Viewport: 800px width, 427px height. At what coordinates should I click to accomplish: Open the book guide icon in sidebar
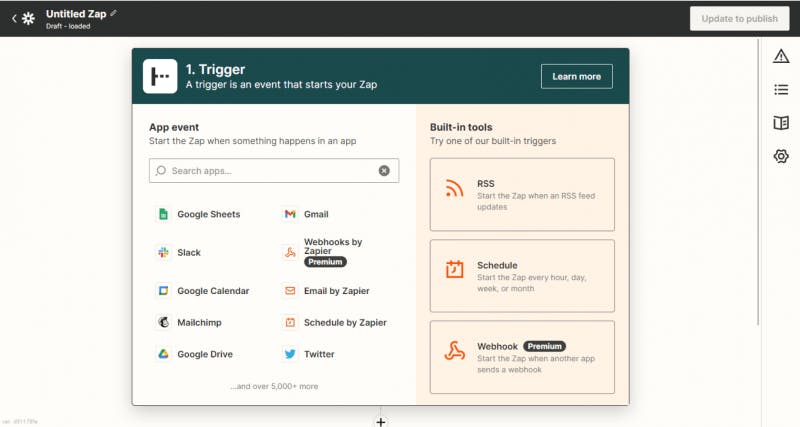coord(781,123)
